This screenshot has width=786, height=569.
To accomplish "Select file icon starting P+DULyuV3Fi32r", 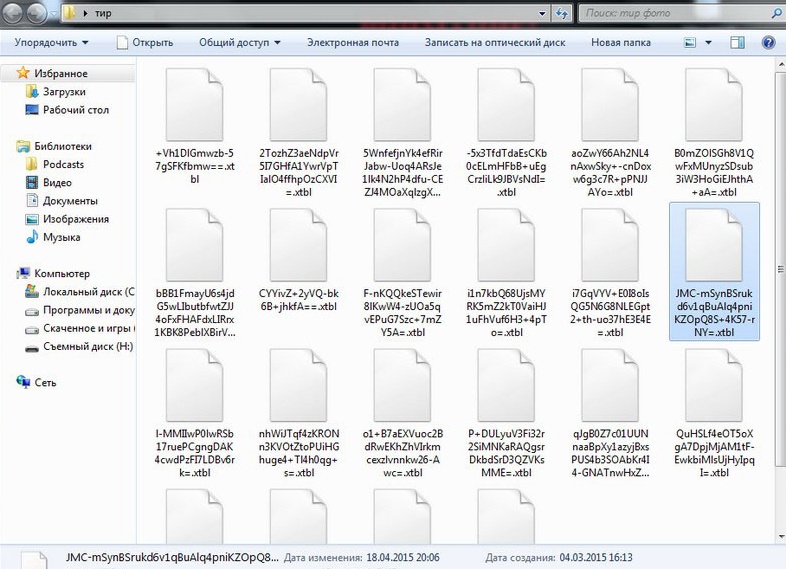I will (506, 385).
